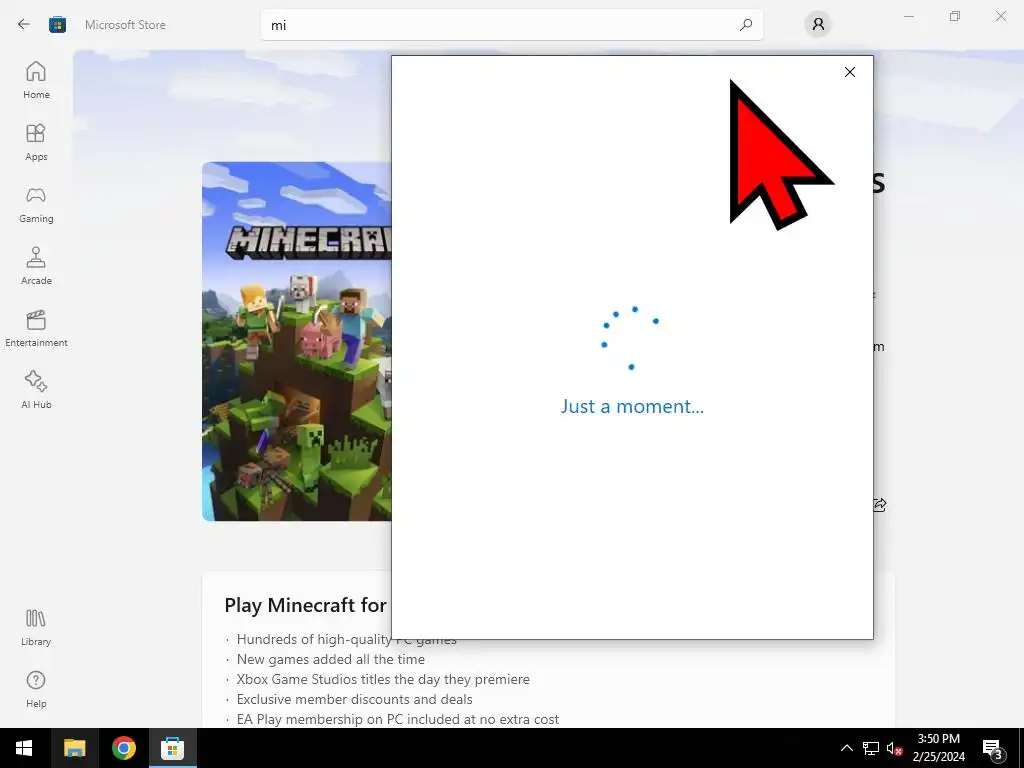1024x768 pixels.
Task: Click the share icon beside the dialog
Action: (880, 504)
